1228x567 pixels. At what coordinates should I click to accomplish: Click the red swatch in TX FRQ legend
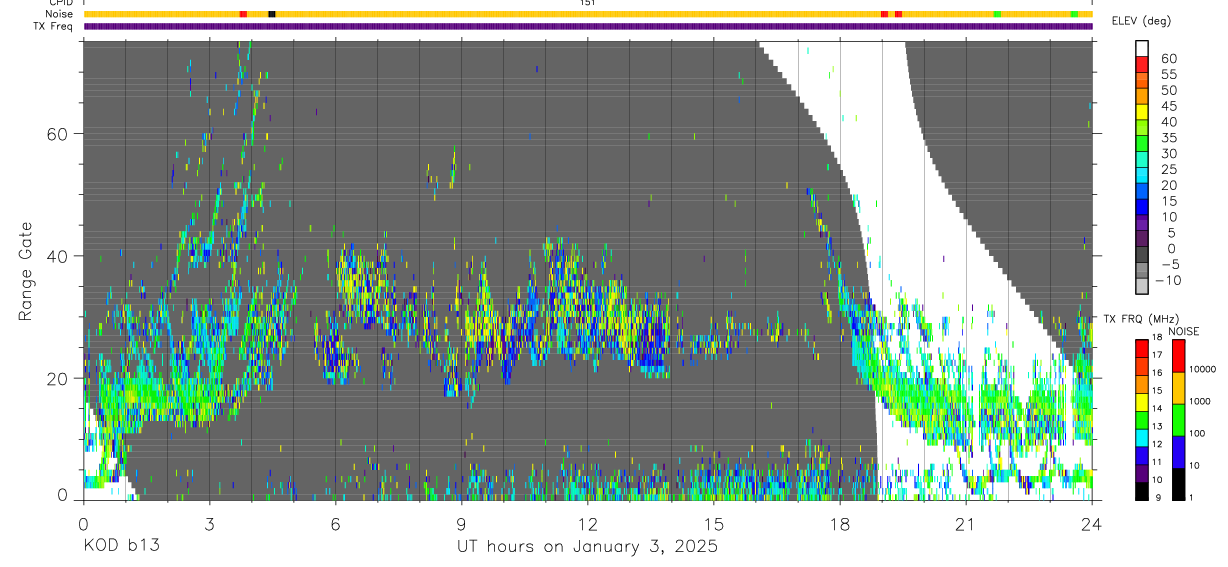point(1142,348)
